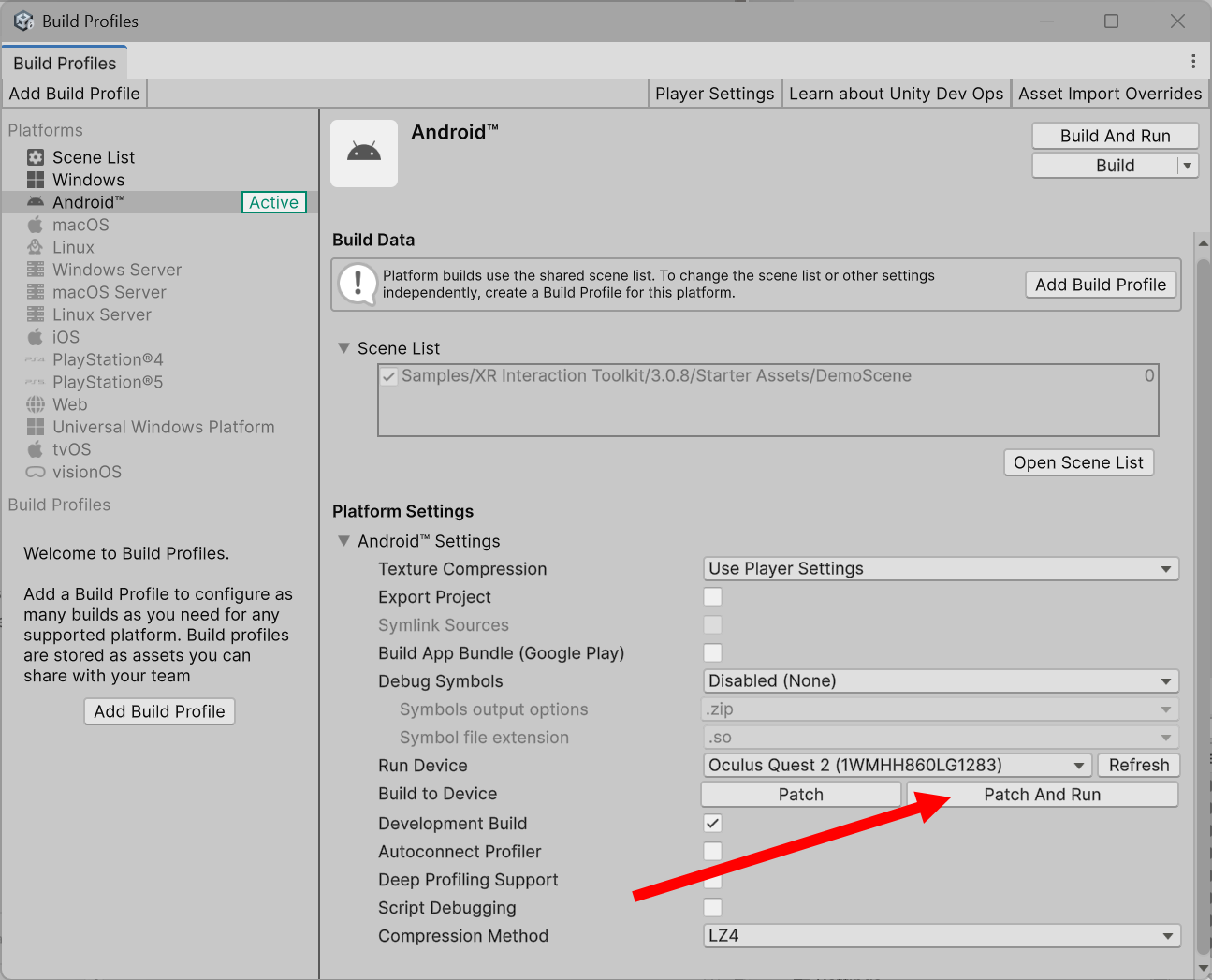Viewport: 1212px width, 980px height.
Task: Click the Symlink Sources checkbox
Action: pyautogui.click(x=713, y=625)
